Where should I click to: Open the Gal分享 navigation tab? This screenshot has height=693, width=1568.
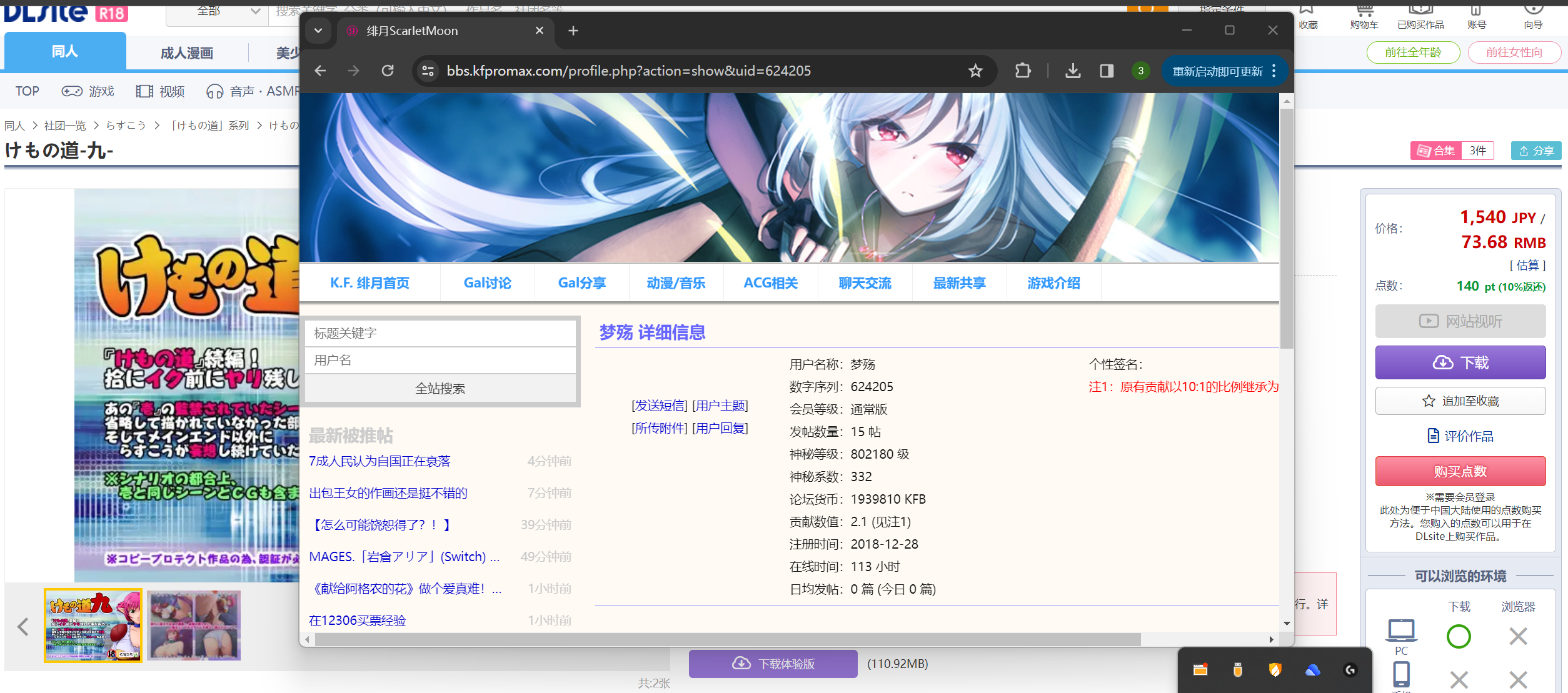[581, 283]
